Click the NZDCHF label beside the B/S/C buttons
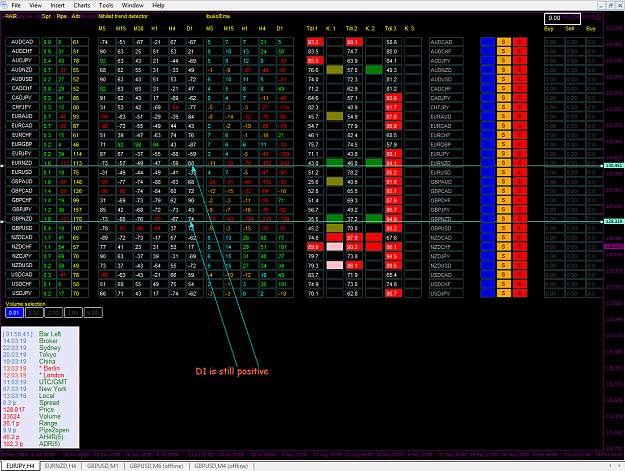 coord(446,247)
